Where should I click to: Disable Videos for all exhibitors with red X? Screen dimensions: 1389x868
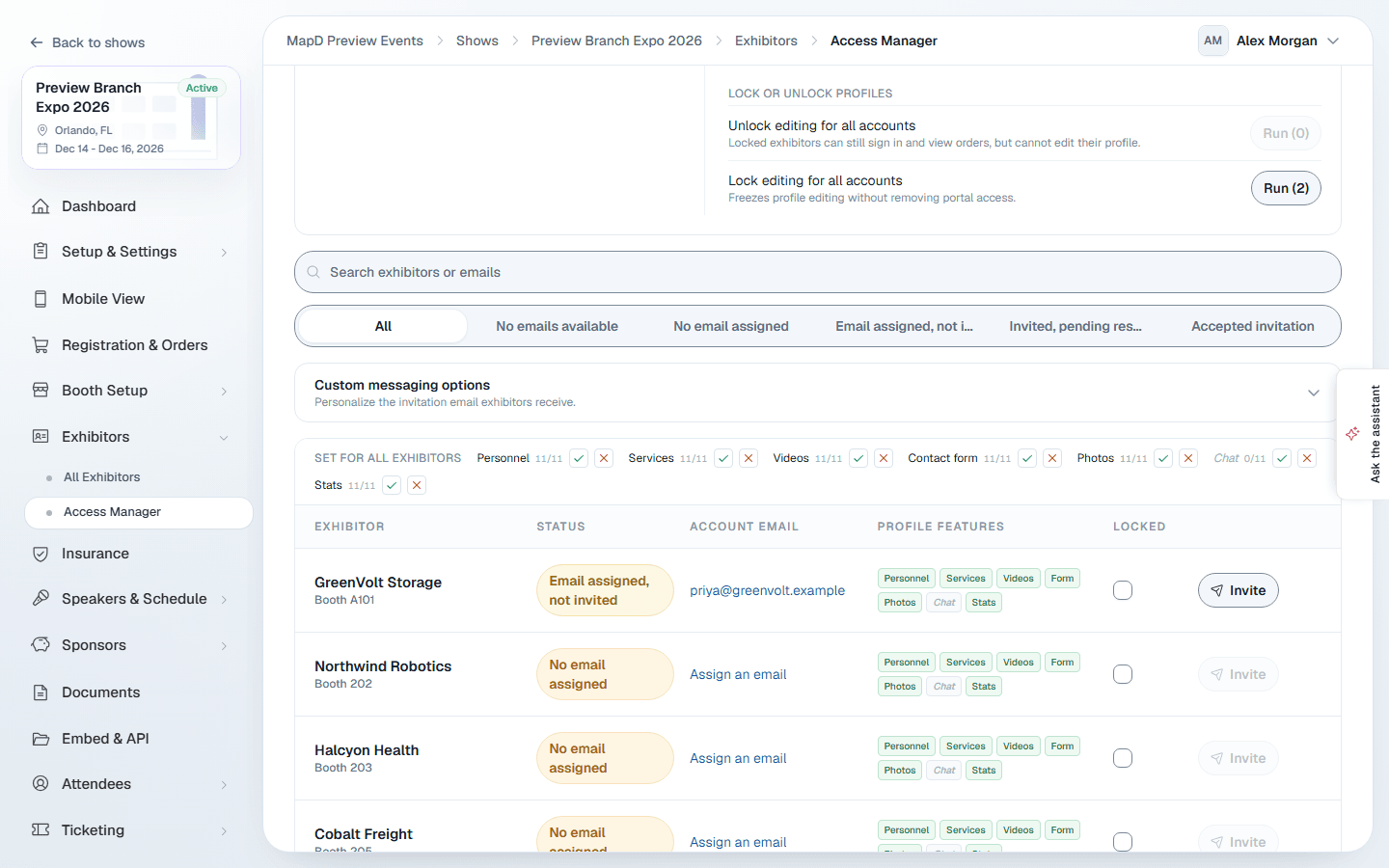884,458
